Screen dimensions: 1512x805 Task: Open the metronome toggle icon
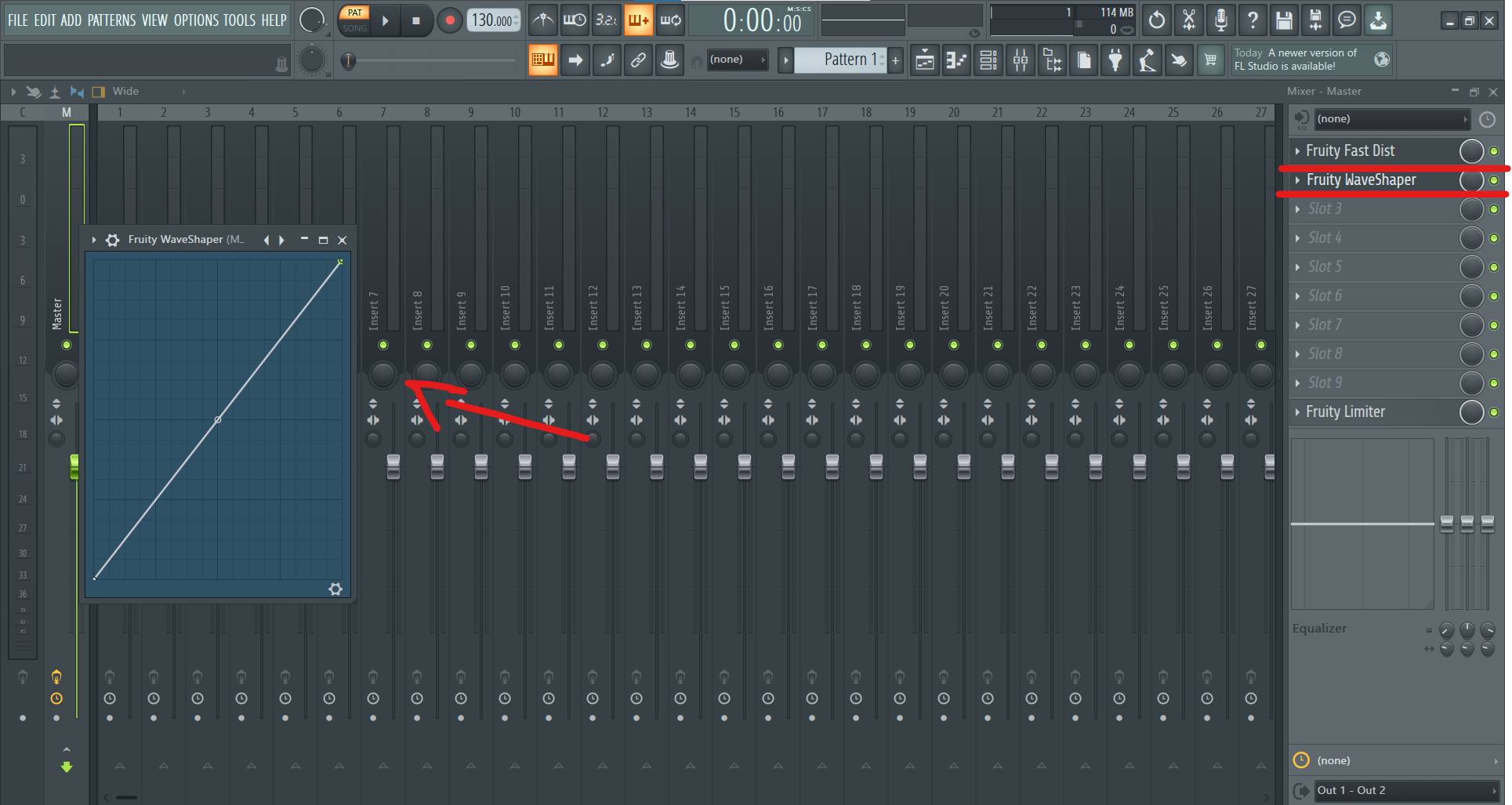(x=542, y=20)
